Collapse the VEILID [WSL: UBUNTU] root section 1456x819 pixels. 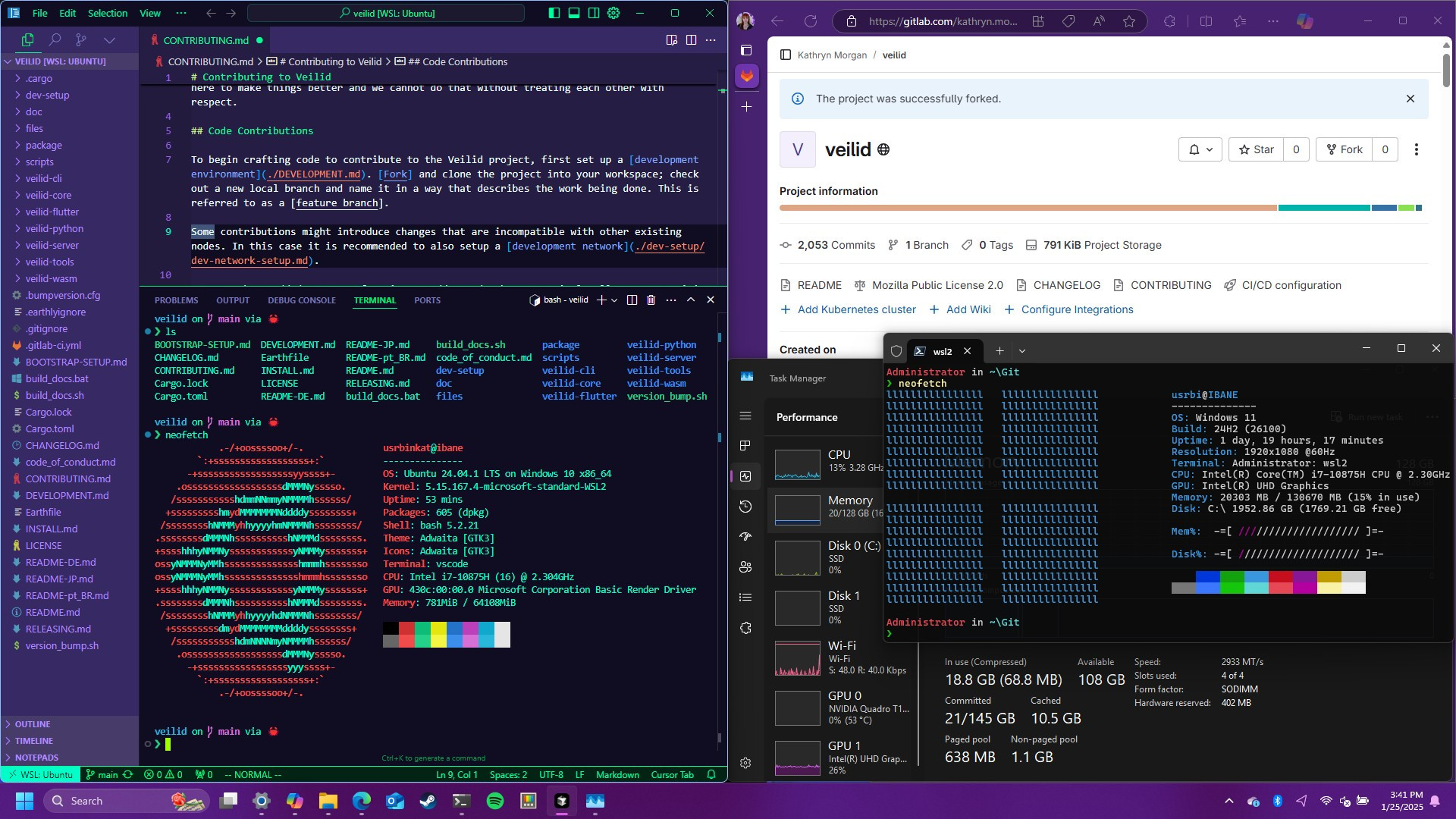click(x=70, y=61)
